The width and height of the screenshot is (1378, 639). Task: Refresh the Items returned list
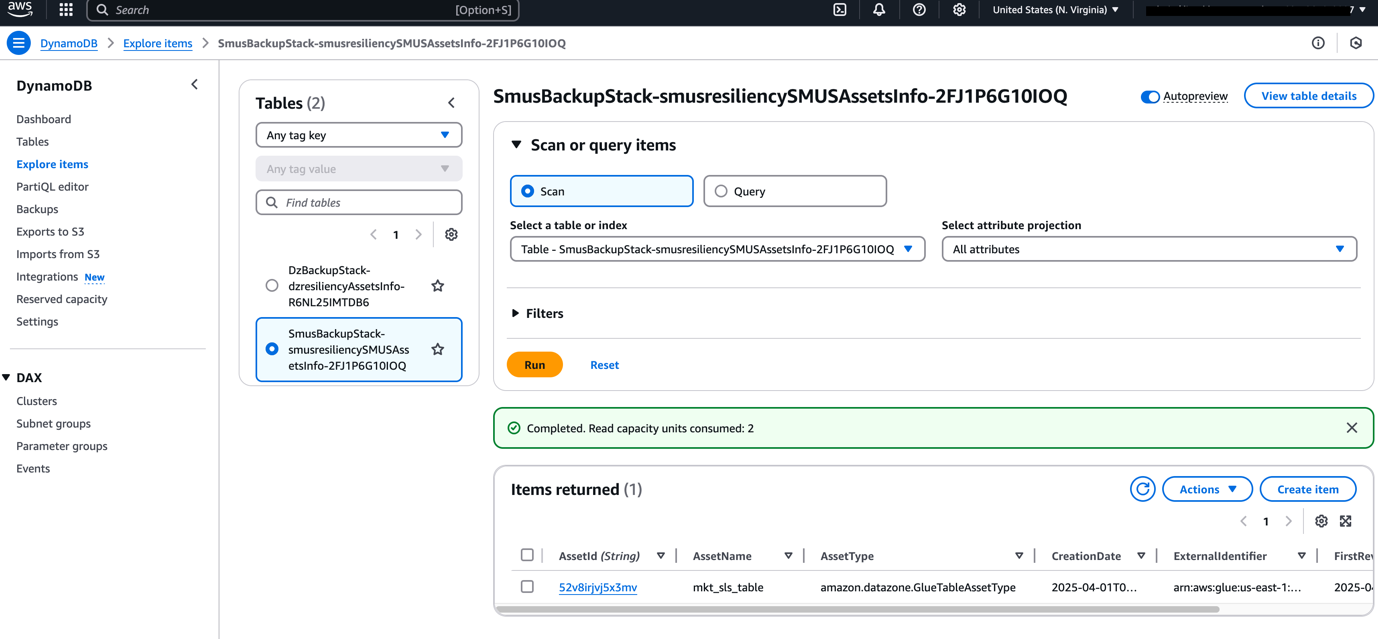(x=1143, y=488)
